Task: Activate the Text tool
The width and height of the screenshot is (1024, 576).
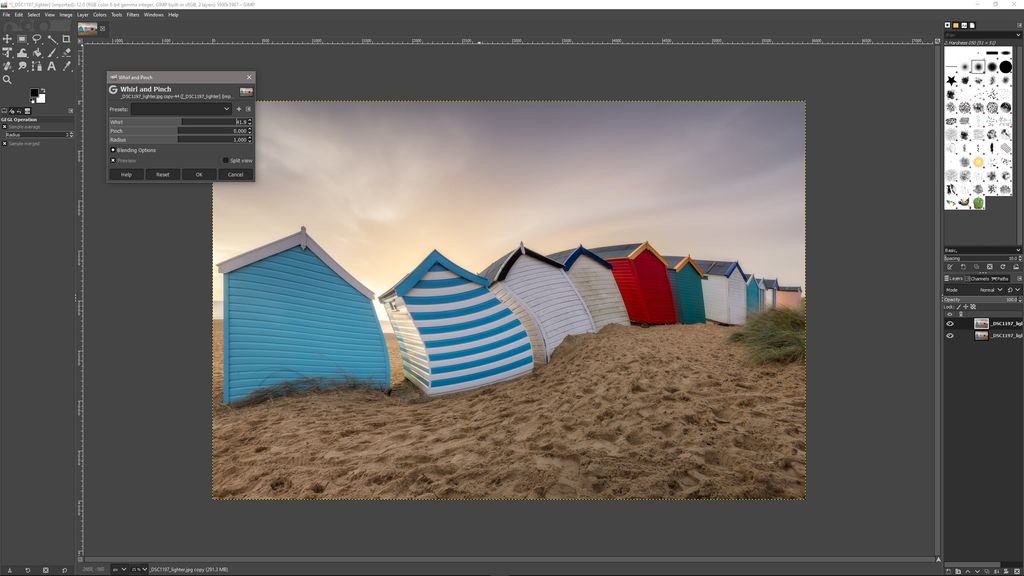Action: click(51, 66)
